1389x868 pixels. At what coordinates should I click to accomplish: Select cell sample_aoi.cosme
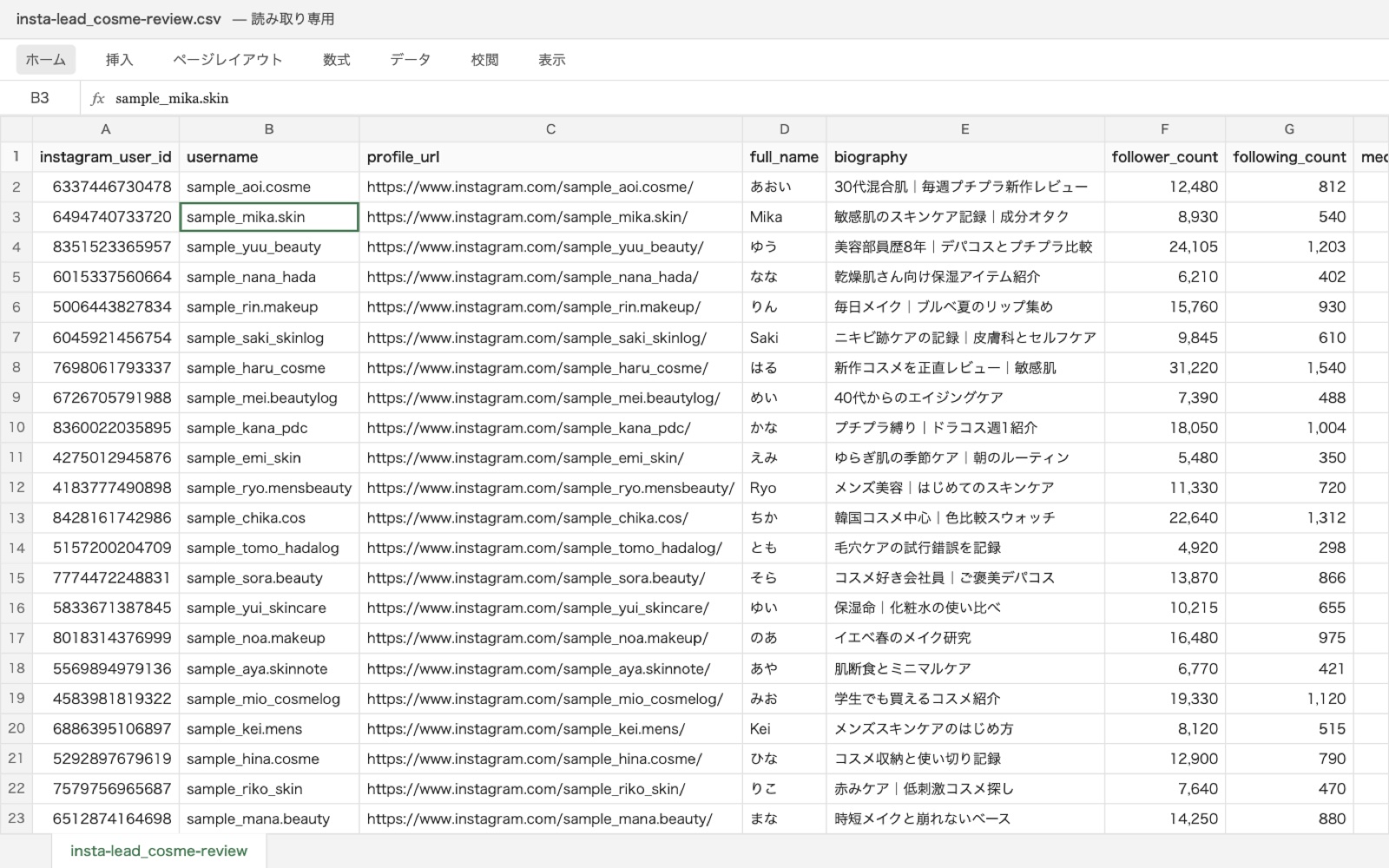pos(269,187)
